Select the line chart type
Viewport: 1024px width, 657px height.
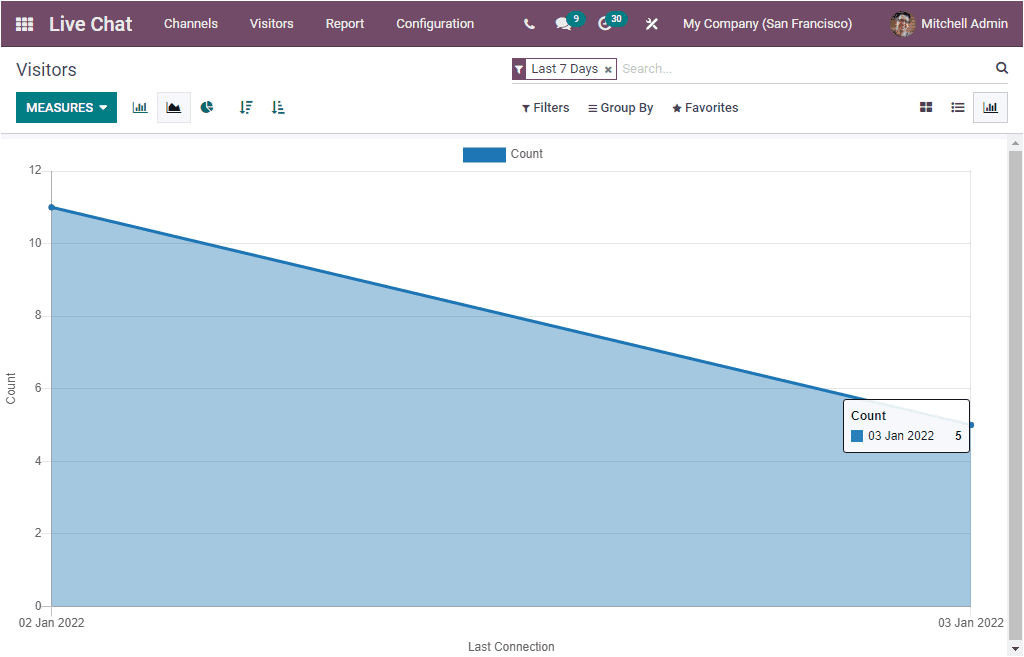(x=173, y=107)
